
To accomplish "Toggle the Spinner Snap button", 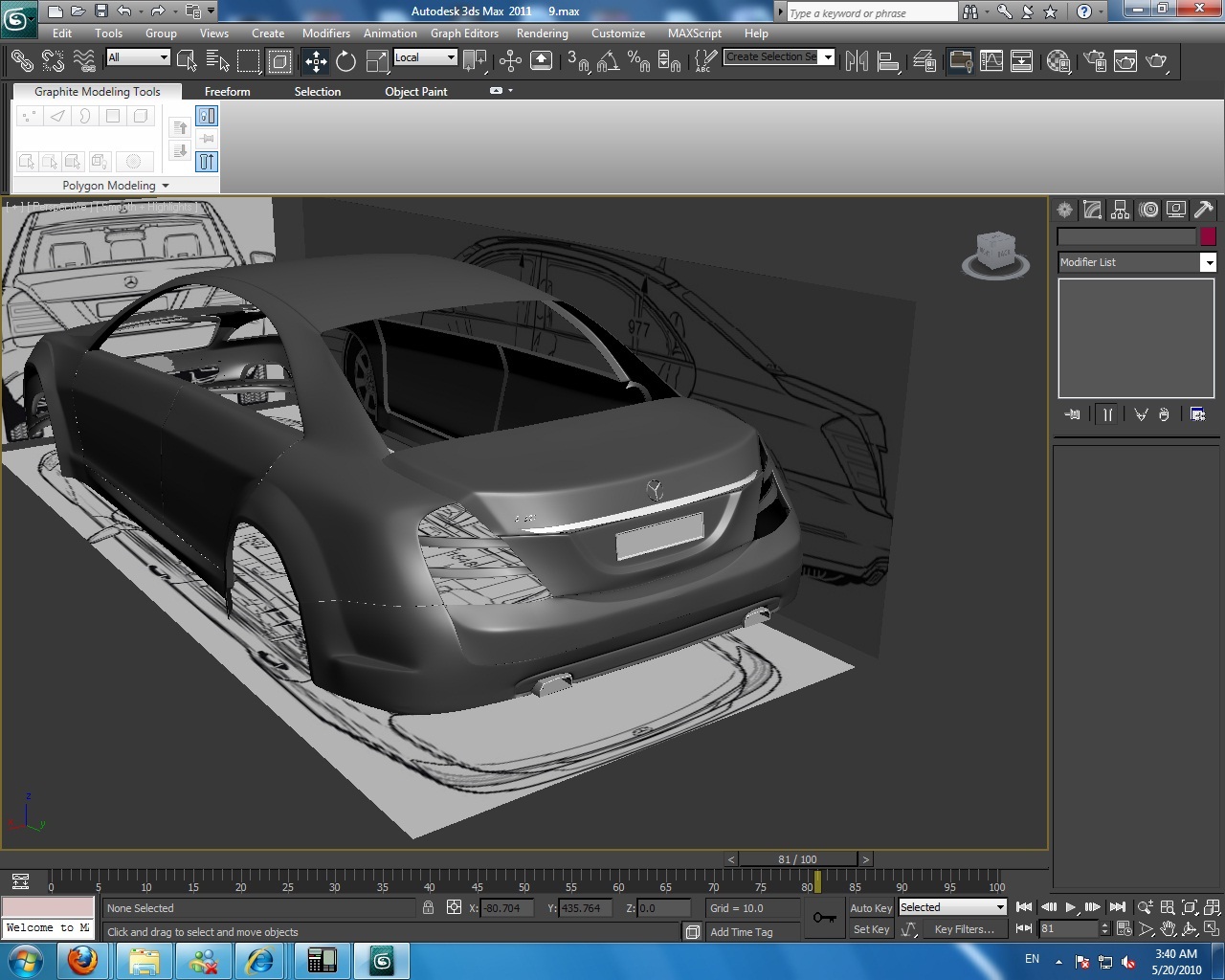I will tap(670, 61).
